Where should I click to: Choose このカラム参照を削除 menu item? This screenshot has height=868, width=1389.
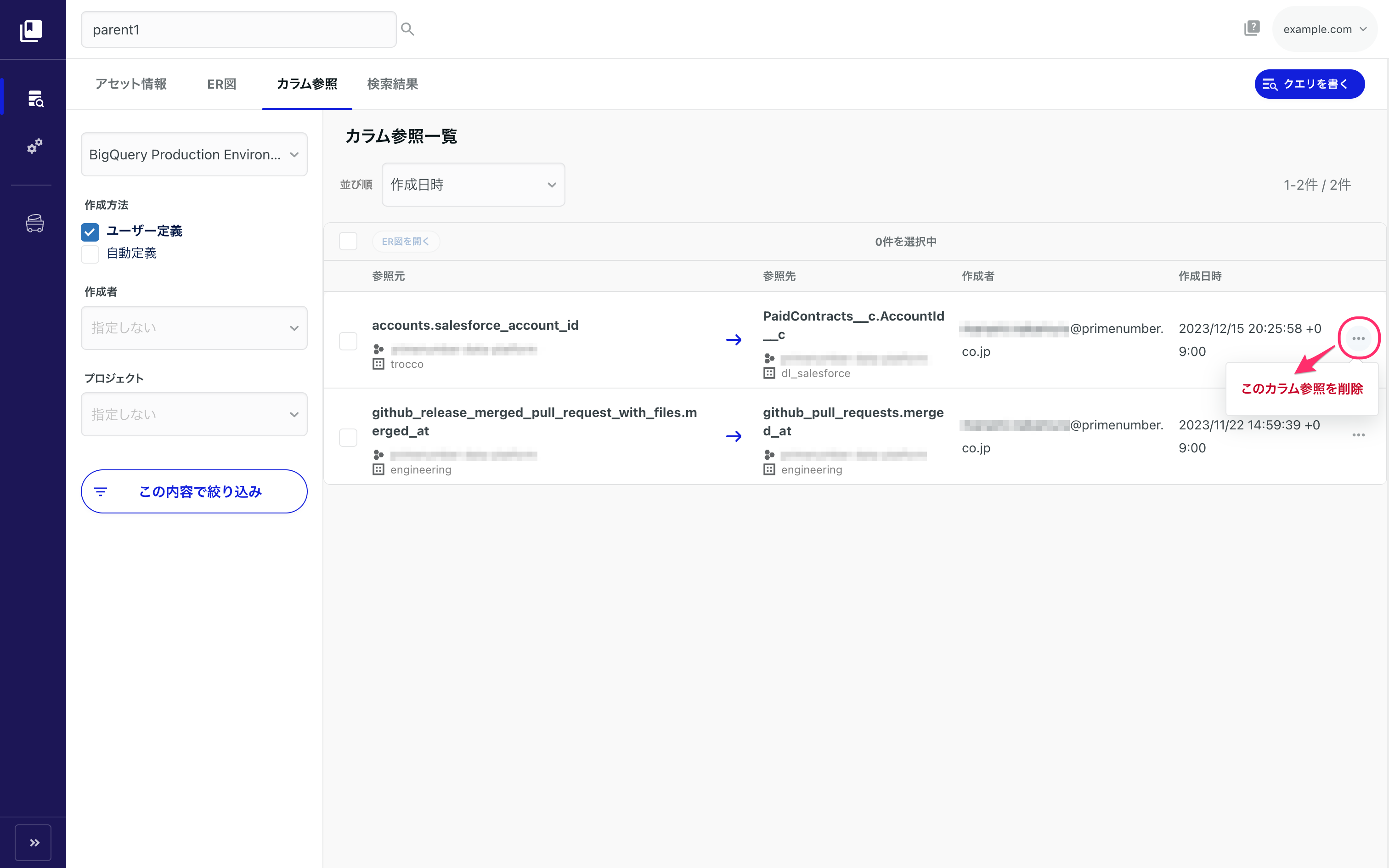[1302, 389]
